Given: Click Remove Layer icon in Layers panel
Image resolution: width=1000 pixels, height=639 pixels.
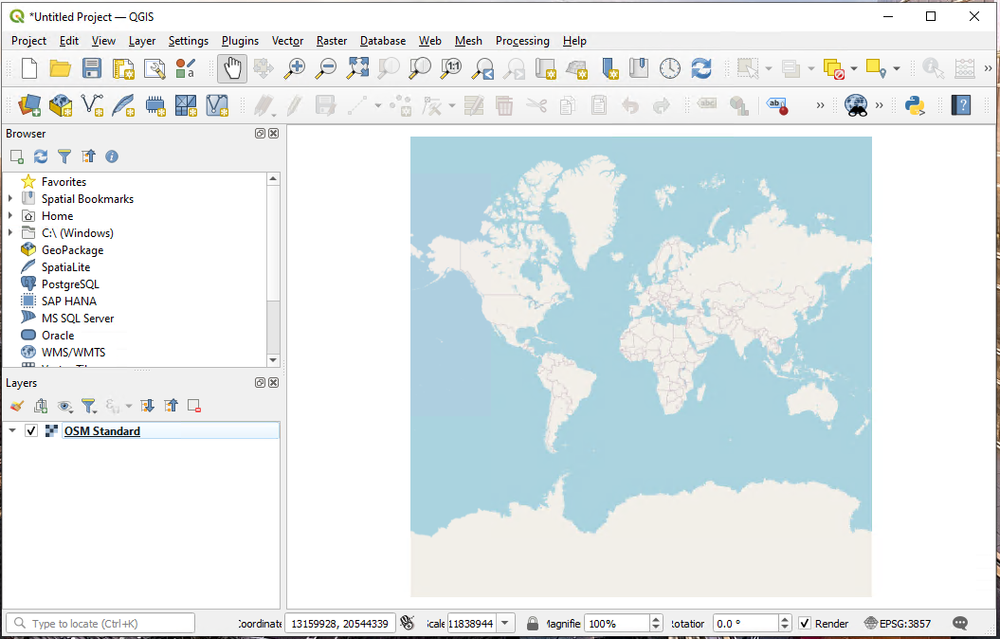Looking at the screenshot, I should pos(195,406).
